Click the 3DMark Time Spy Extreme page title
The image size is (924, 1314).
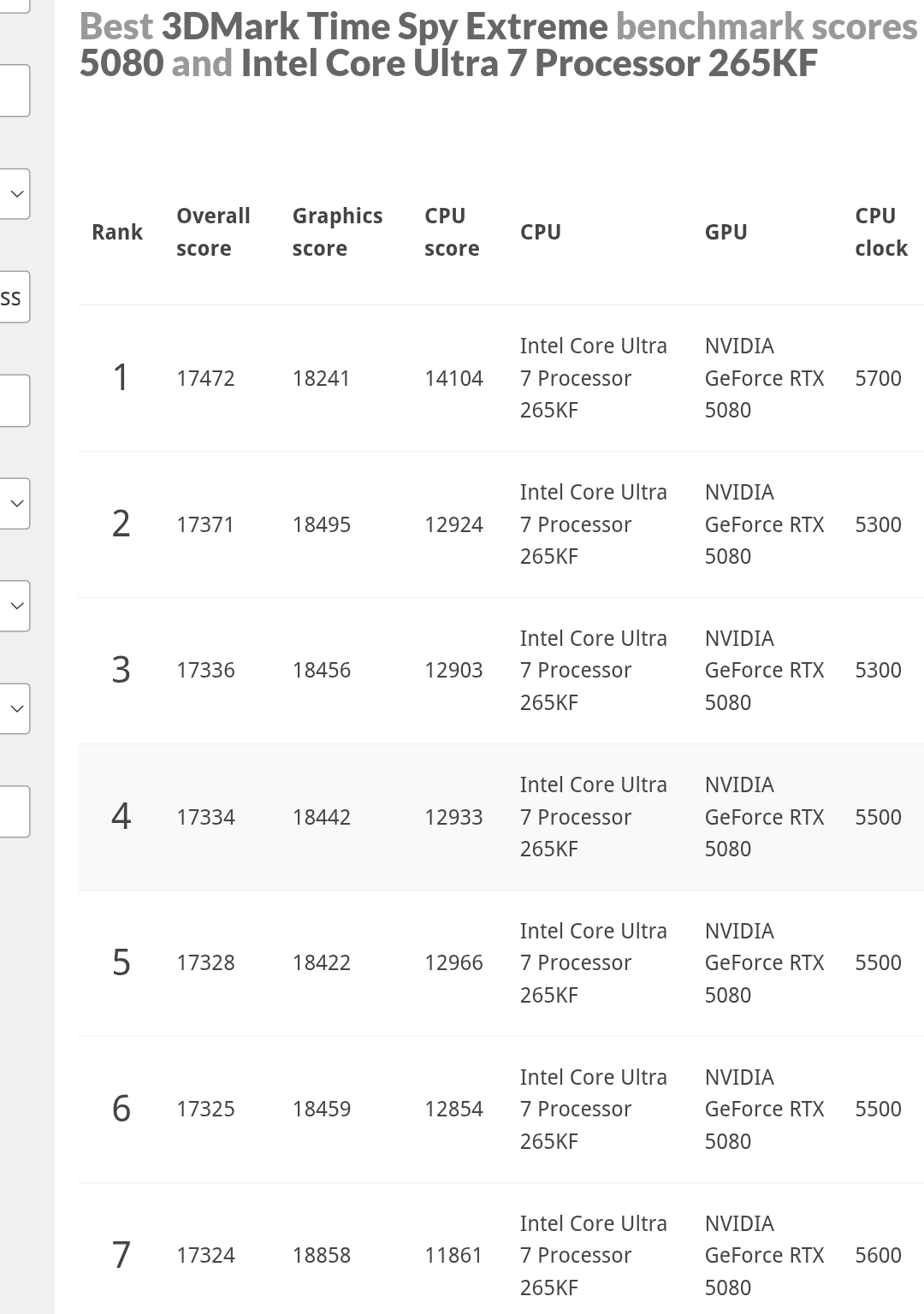pos(499,45)
